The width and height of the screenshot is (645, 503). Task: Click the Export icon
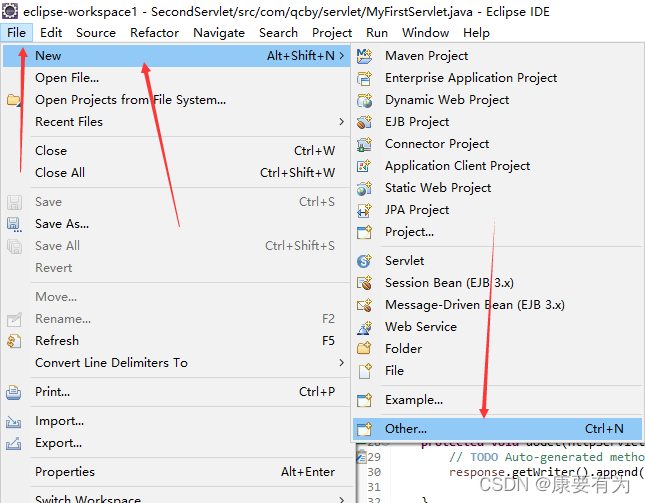pyautogui.click(x=14, y=443)
